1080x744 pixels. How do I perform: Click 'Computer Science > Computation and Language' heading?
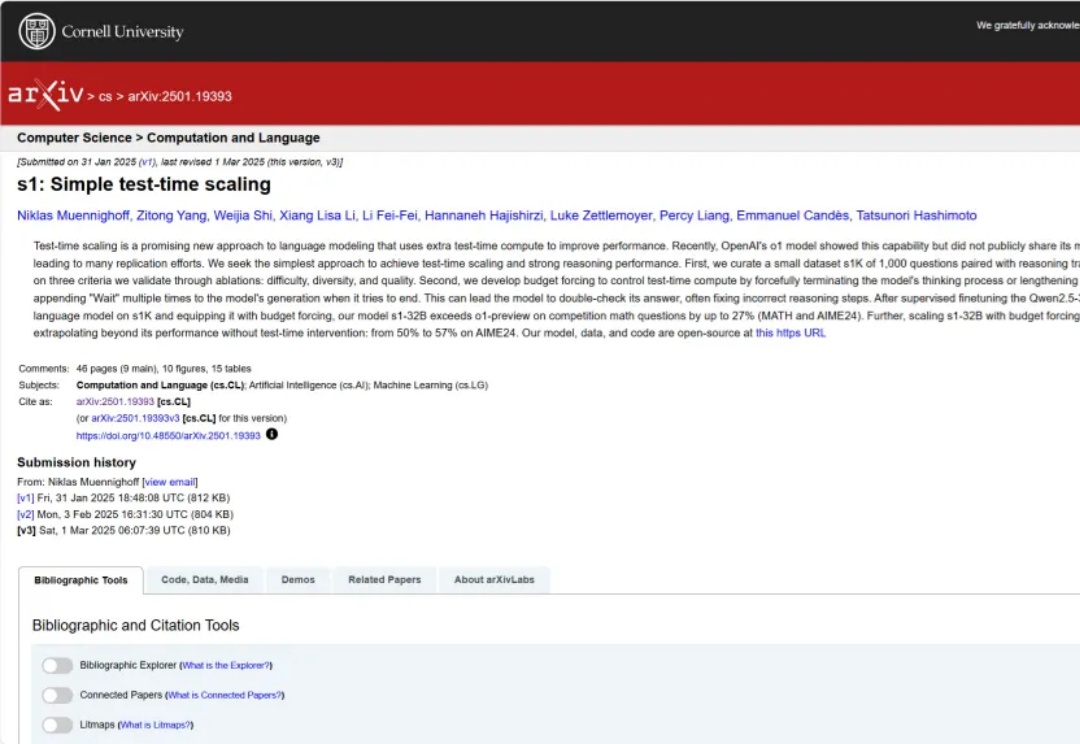click(169, 138)
